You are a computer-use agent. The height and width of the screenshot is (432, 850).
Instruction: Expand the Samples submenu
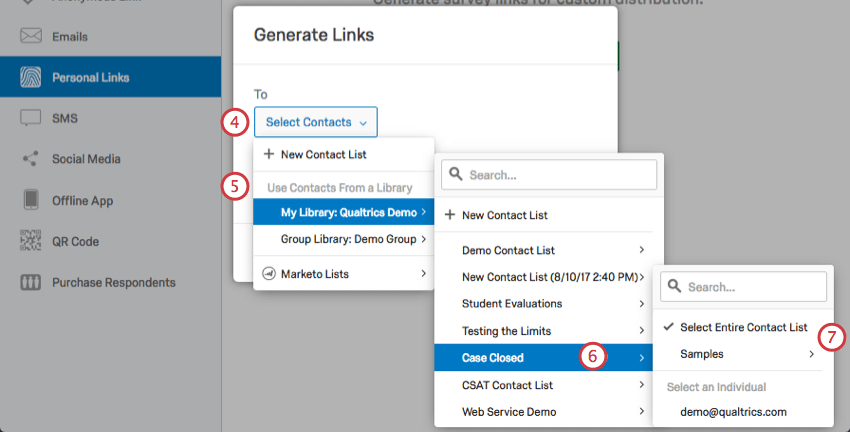740,354
